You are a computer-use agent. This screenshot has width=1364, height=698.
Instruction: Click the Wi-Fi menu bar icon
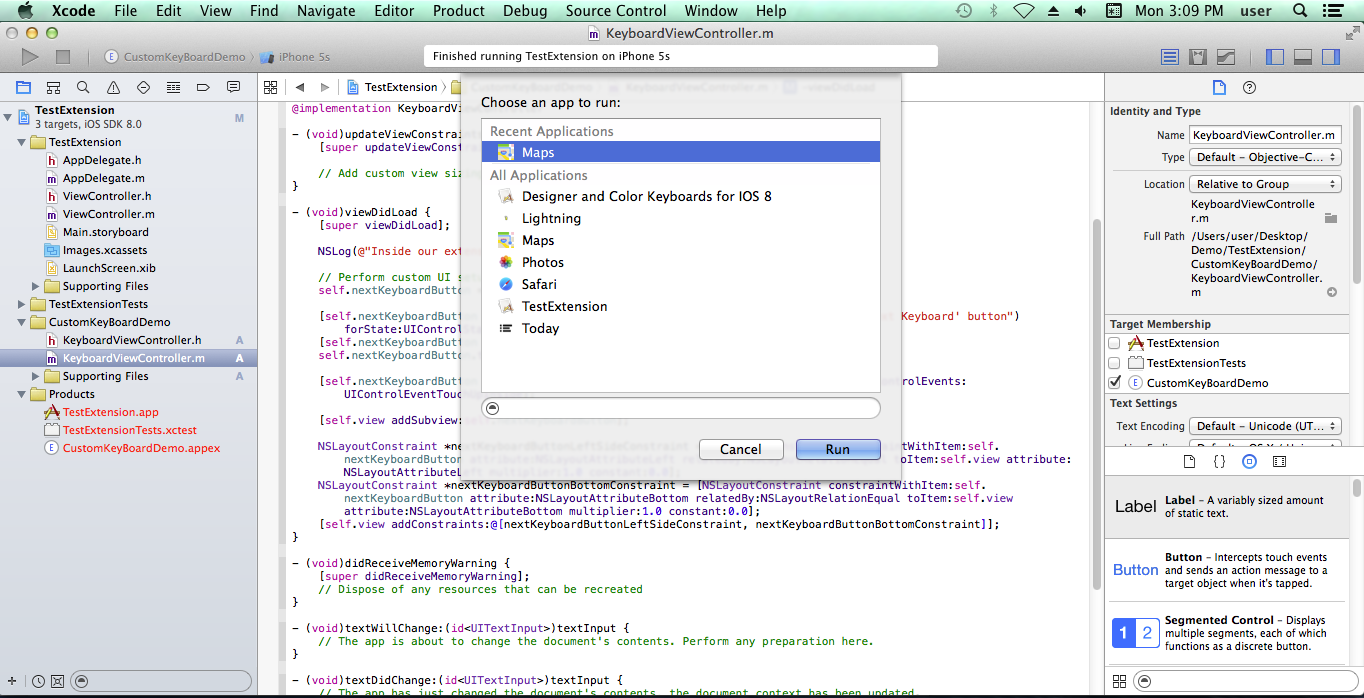(x=1024, y=11)
